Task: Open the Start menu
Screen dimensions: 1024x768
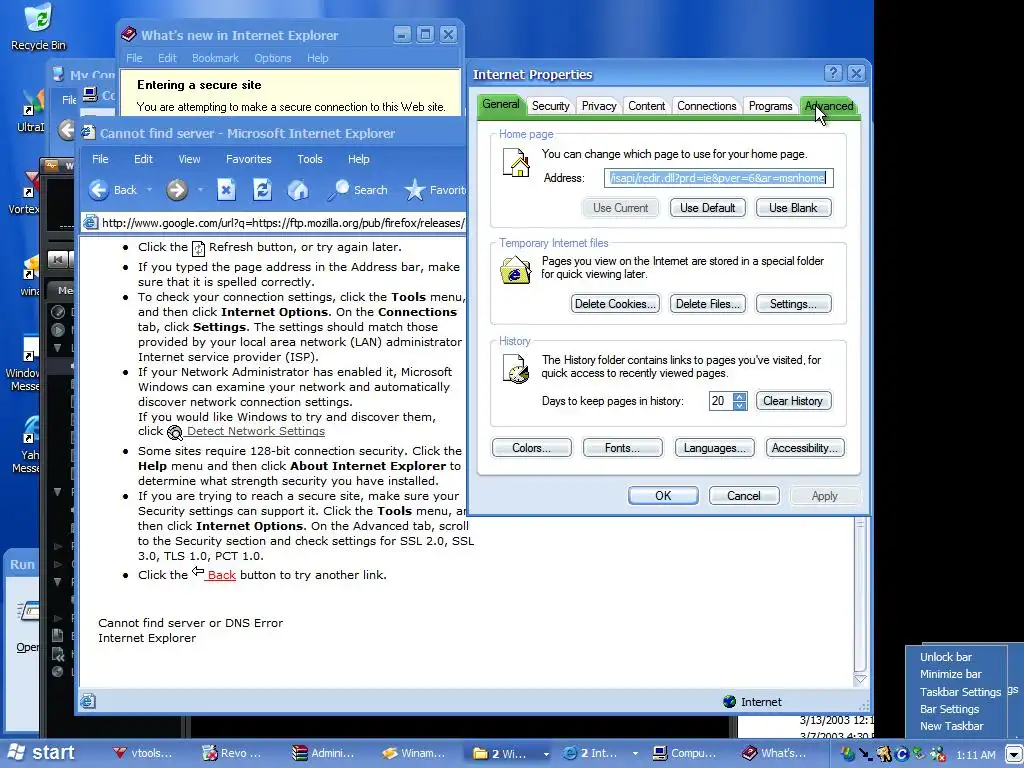Action: point(40,752)
